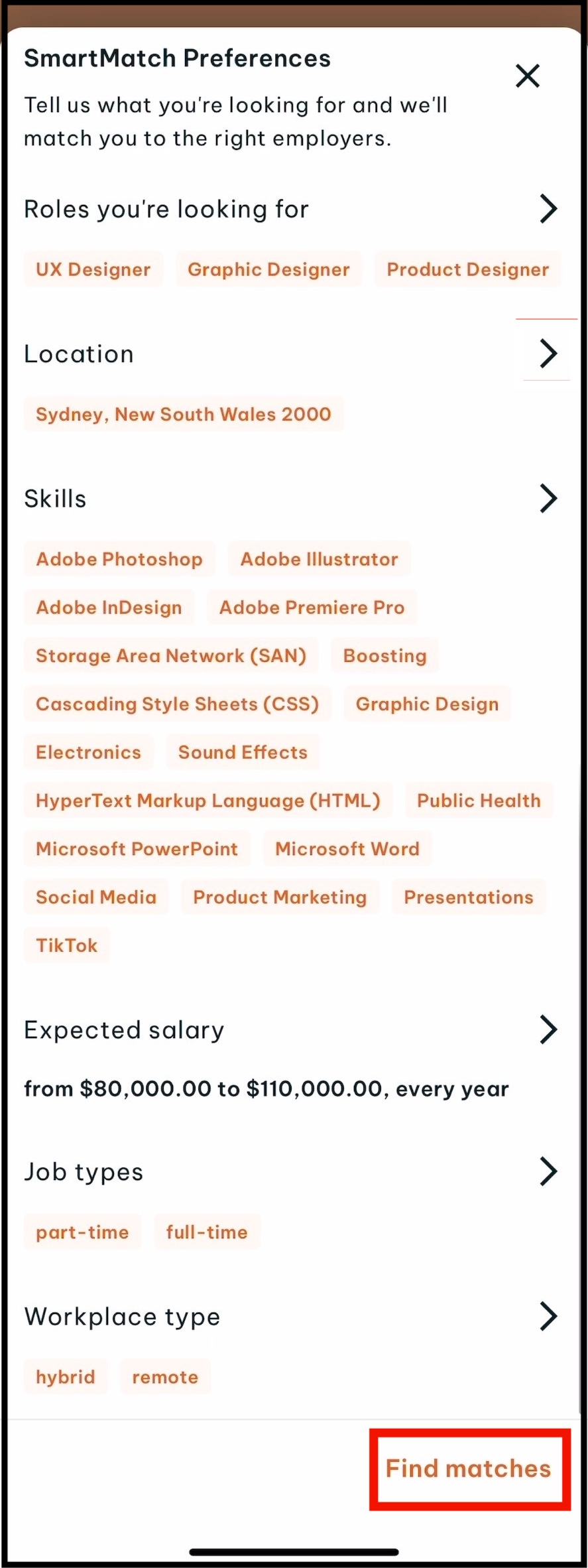Tap the TikTok skill chip
The width and height of the screenshot is (588, 1568).
[67, 945]
